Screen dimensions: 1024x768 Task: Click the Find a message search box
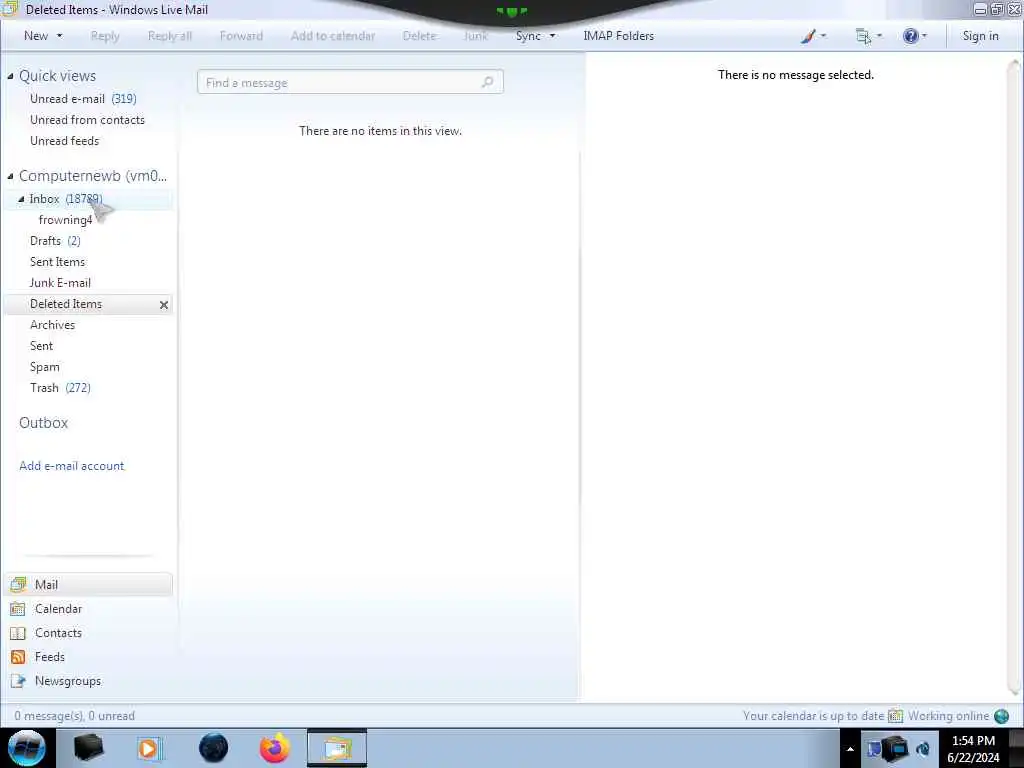click(x=350, y=82)
